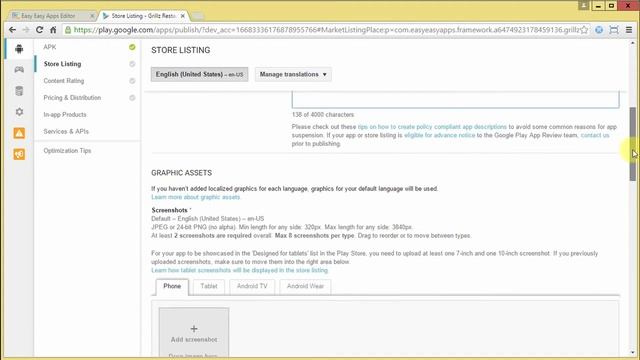
Task: Click the grey status circle next to Store Listing
Action: point(132,64)
